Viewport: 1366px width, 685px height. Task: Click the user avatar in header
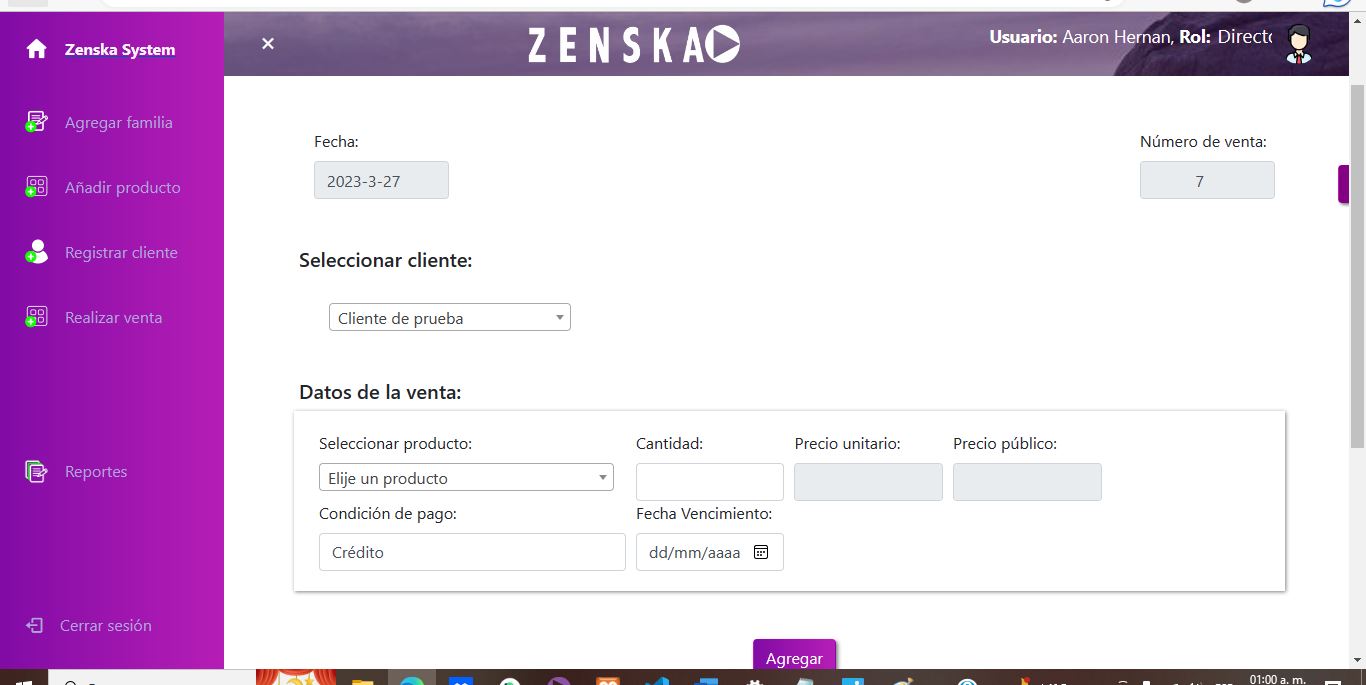coord(1298,44)
